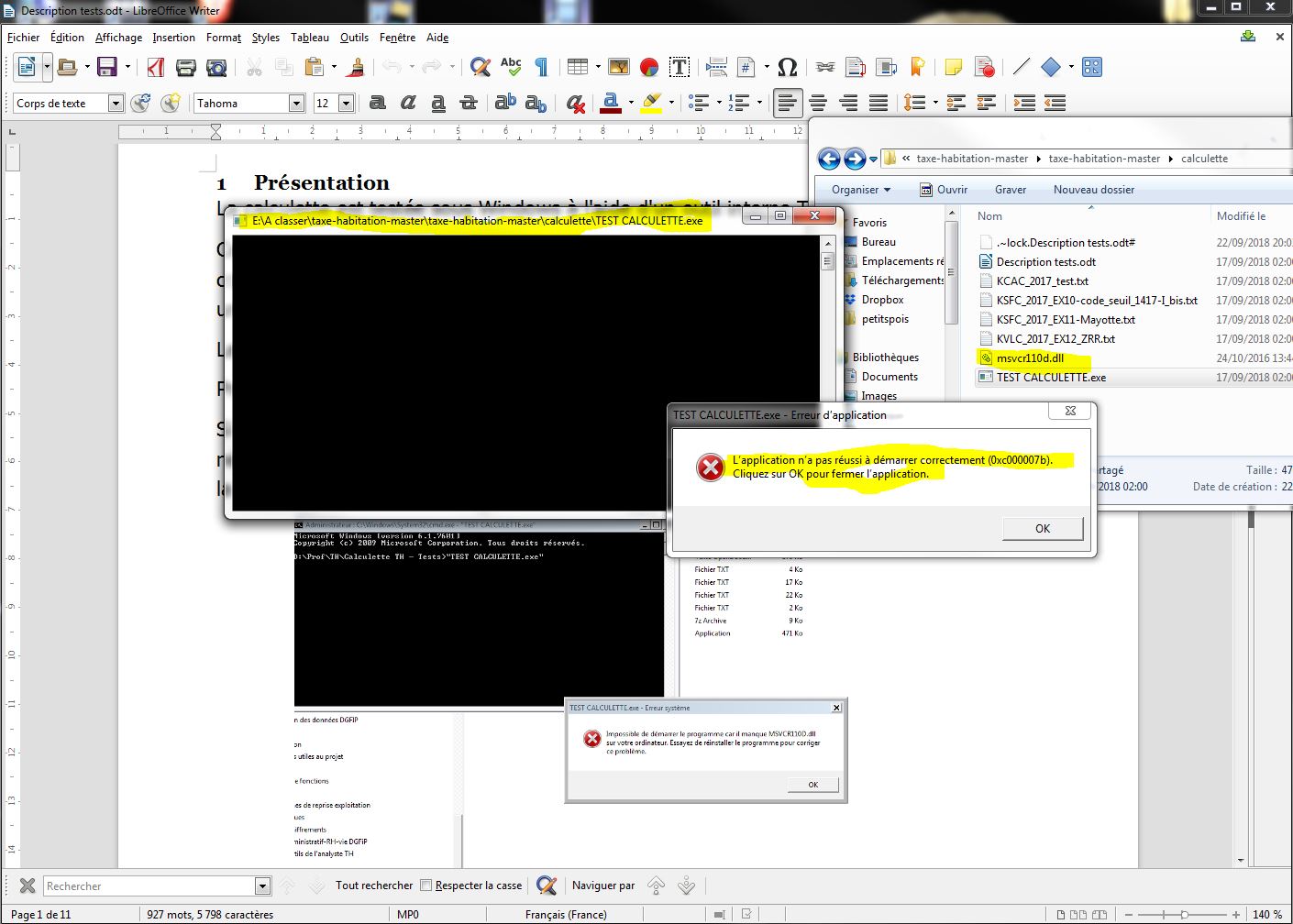Click Tout rechercher in find bar
The image size is (1293, 924).
point(374,885)
